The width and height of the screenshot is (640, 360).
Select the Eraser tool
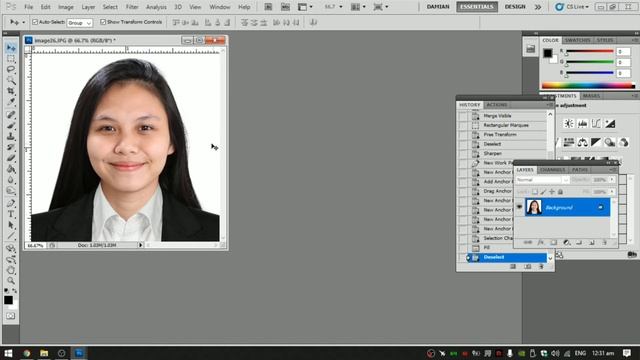click(11, 158)
